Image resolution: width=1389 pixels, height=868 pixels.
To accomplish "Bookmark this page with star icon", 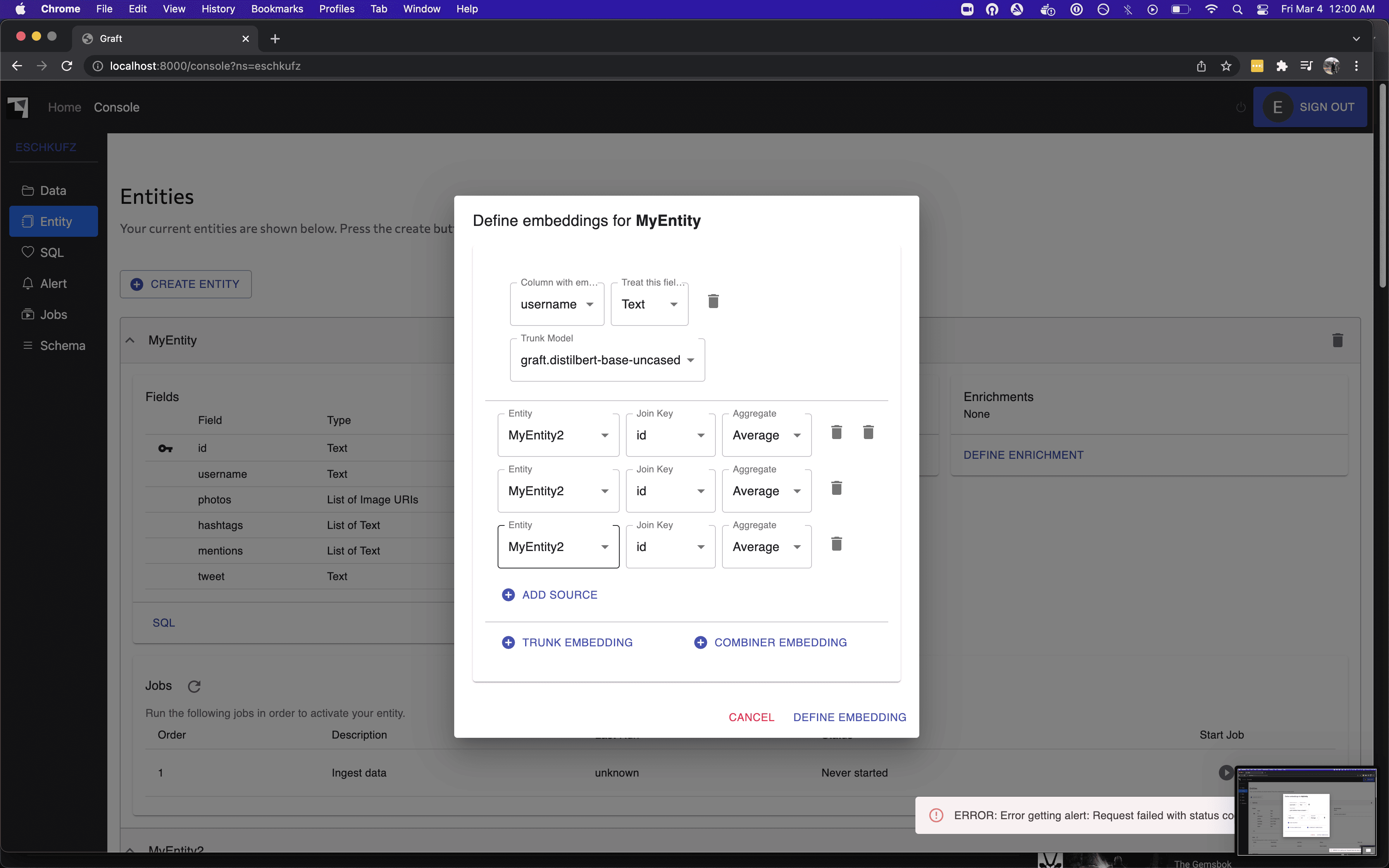I will [x=1226, y=66].
